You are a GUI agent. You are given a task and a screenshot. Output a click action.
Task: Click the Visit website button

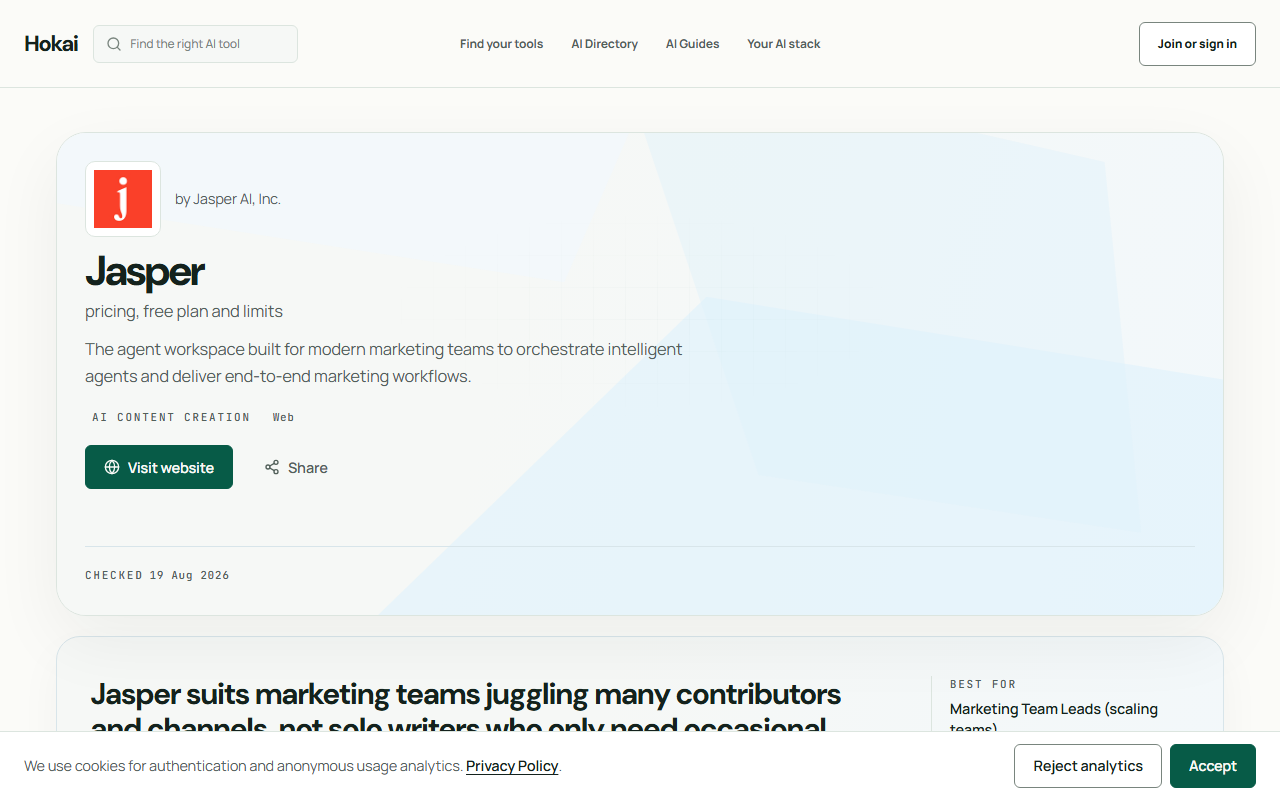click(159, 467)
